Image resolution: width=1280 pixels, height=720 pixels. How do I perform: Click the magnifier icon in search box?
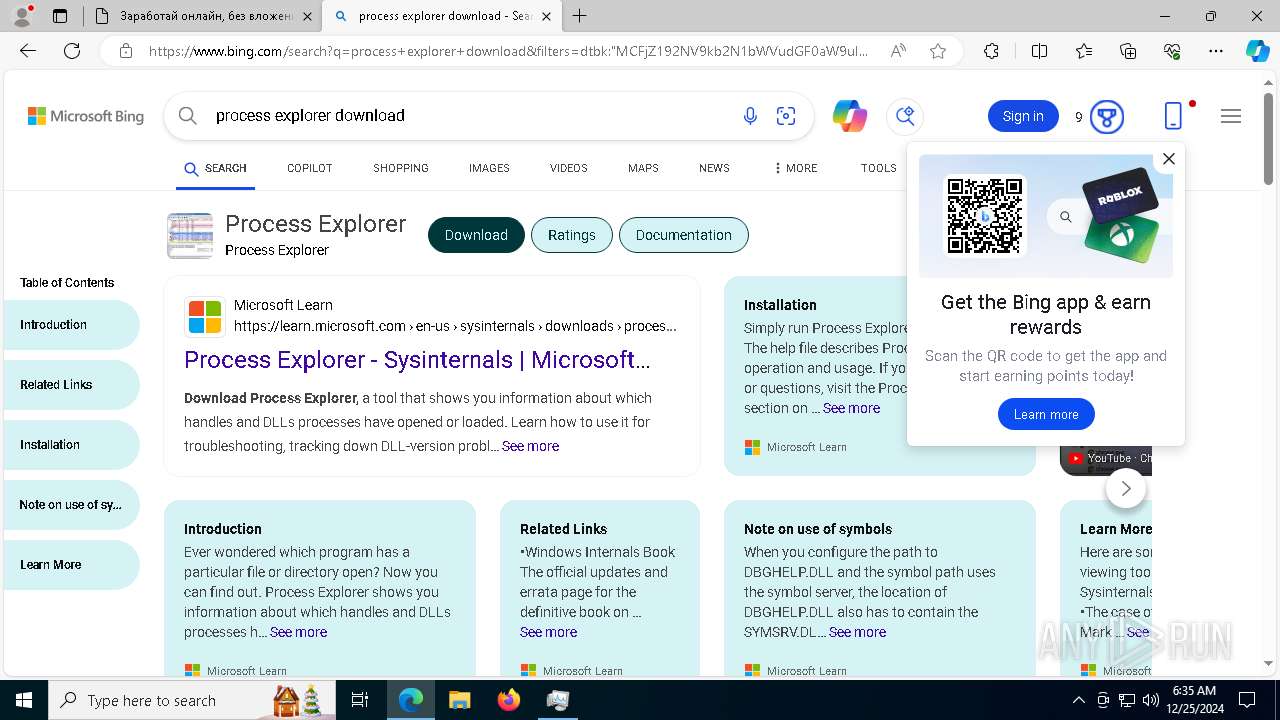(x=187, y=116)
